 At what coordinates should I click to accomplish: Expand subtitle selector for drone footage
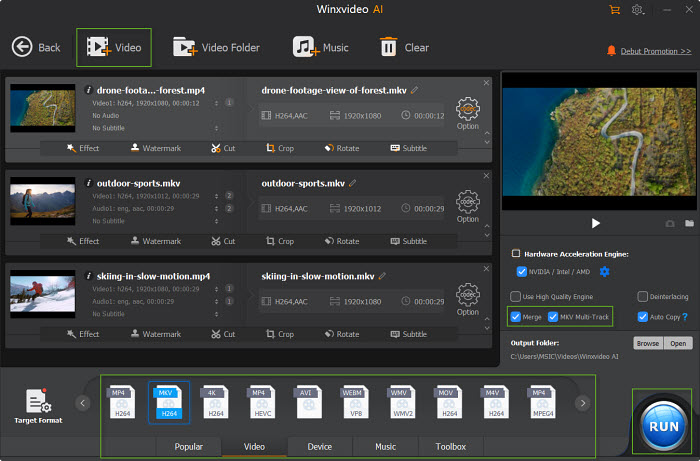pyautogui.click(x=216, y=128)
